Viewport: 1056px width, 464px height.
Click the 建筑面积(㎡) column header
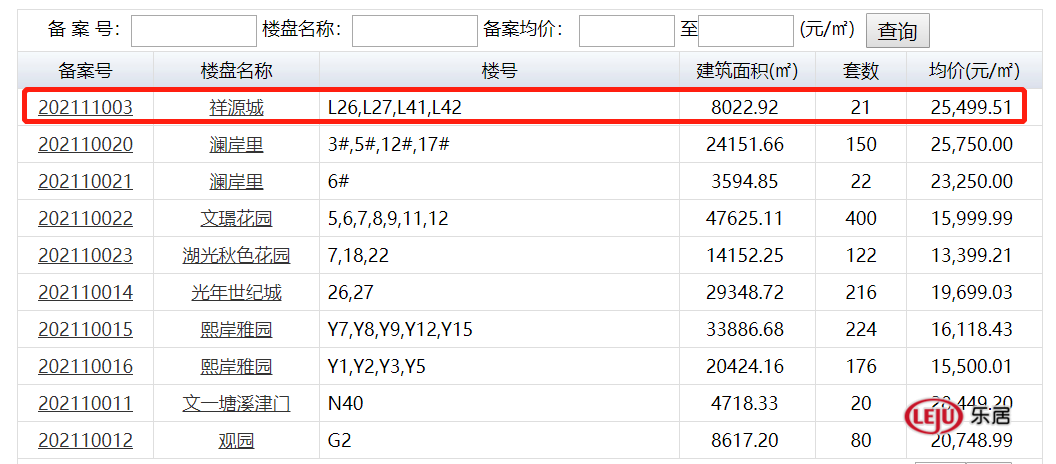click(748, 70)
